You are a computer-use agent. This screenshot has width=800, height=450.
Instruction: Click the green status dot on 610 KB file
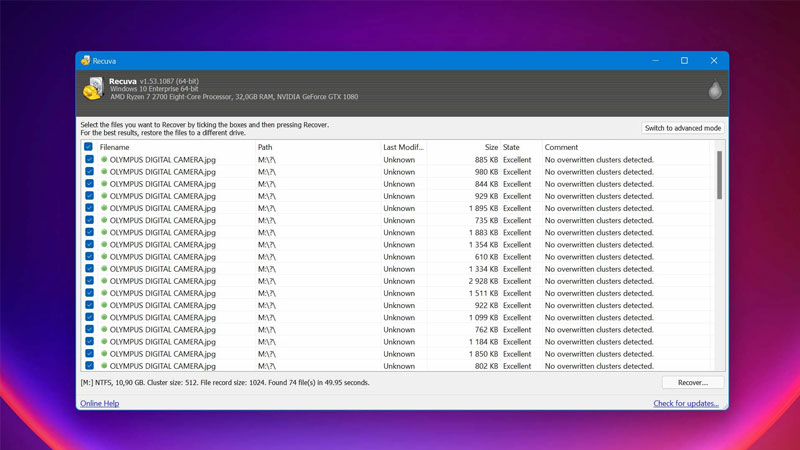pyautogui.click(x=104, y=257)
